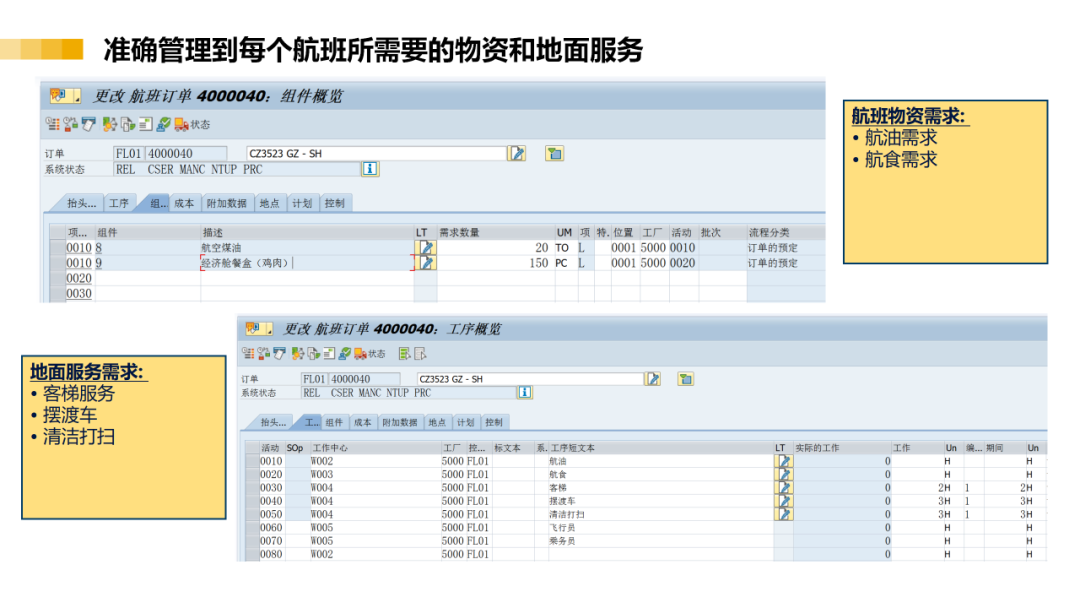Click the text sheet icon in the 组件概览 toolbar

pyautogui.click(x=145, y=124)
